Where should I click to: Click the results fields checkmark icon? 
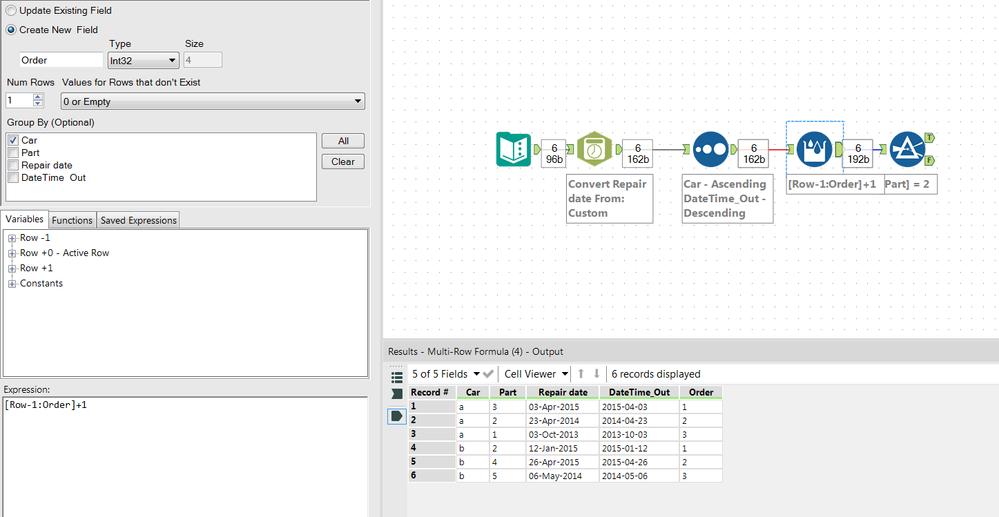[489, 374]
